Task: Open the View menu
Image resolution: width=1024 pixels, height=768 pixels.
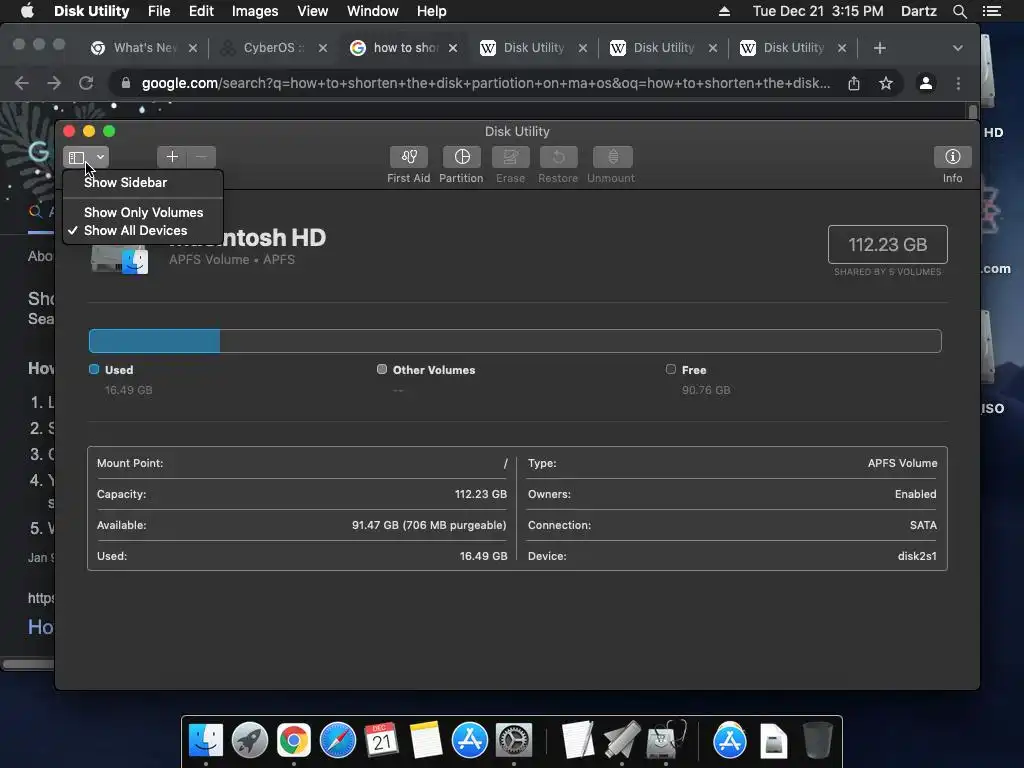Action: pos(312,11)
